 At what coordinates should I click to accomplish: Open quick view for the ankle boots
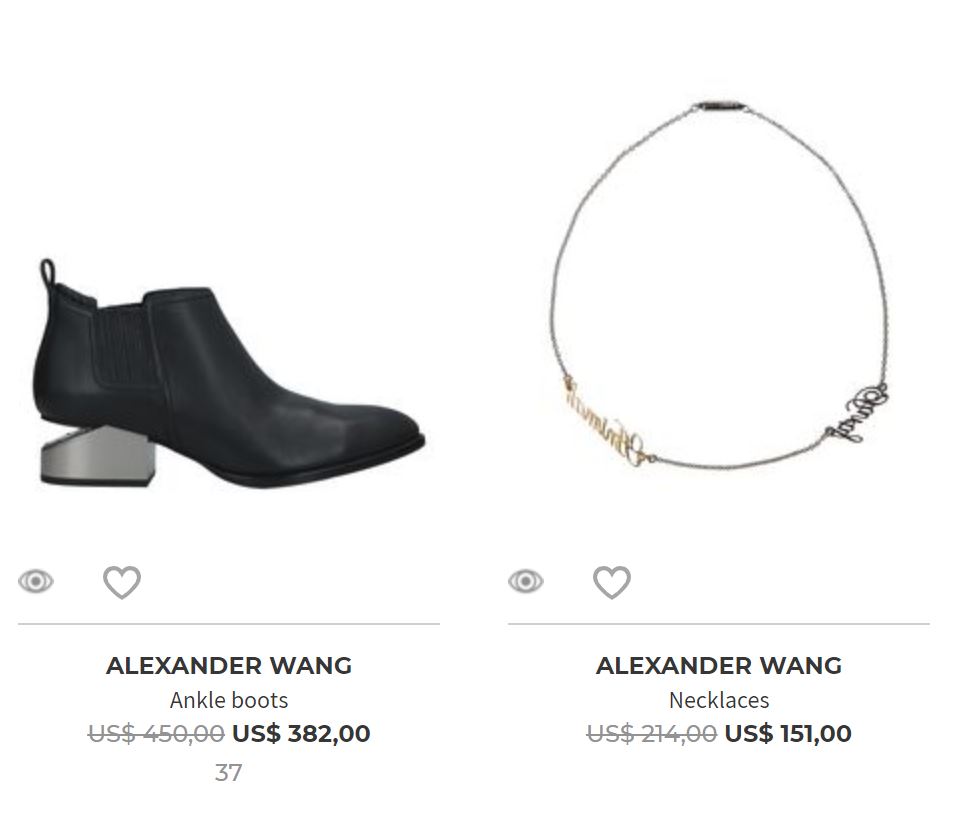pos(35,582)
